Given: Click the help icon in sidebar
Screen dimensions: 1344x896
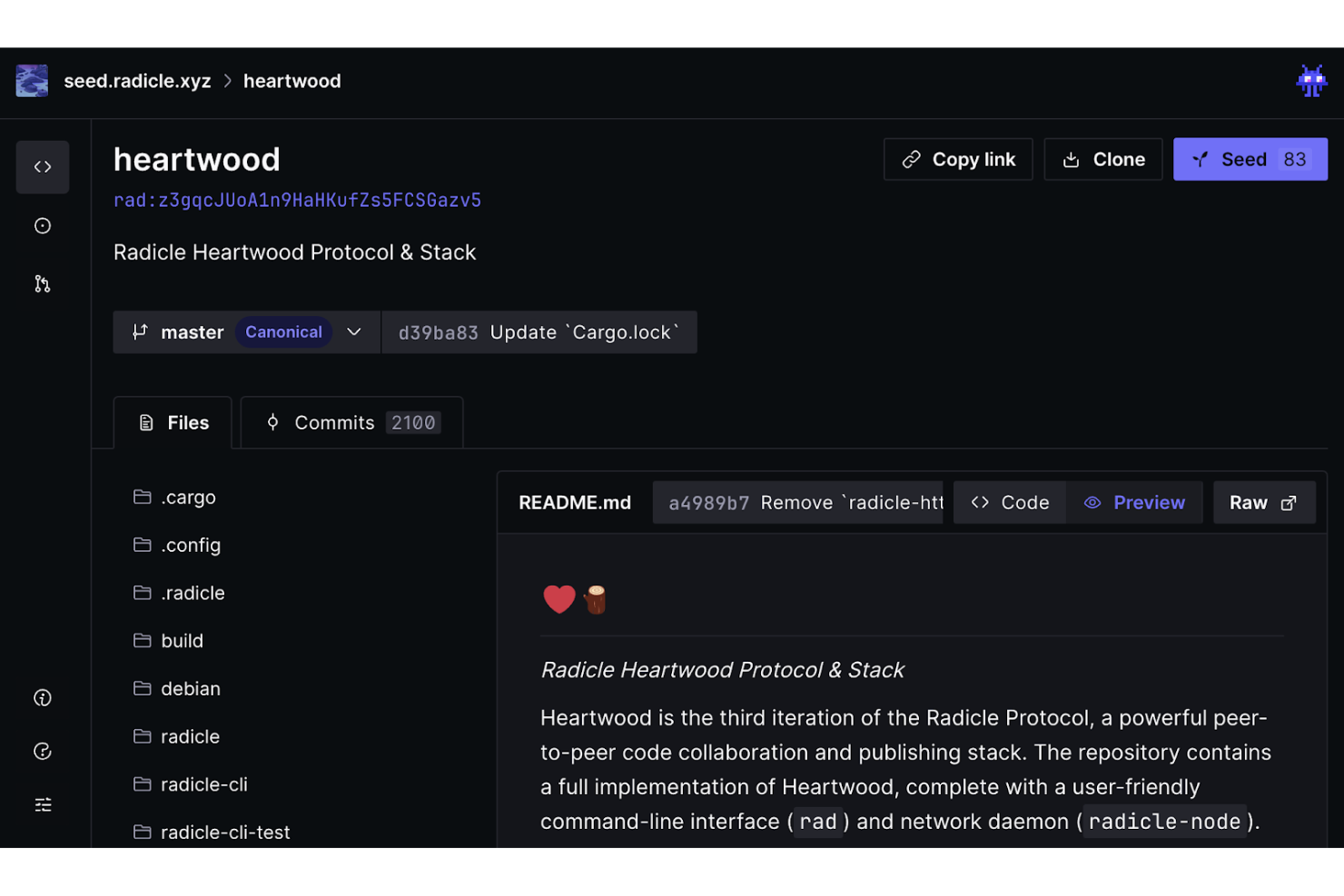Looking at the screenshot, I should 43,752.
